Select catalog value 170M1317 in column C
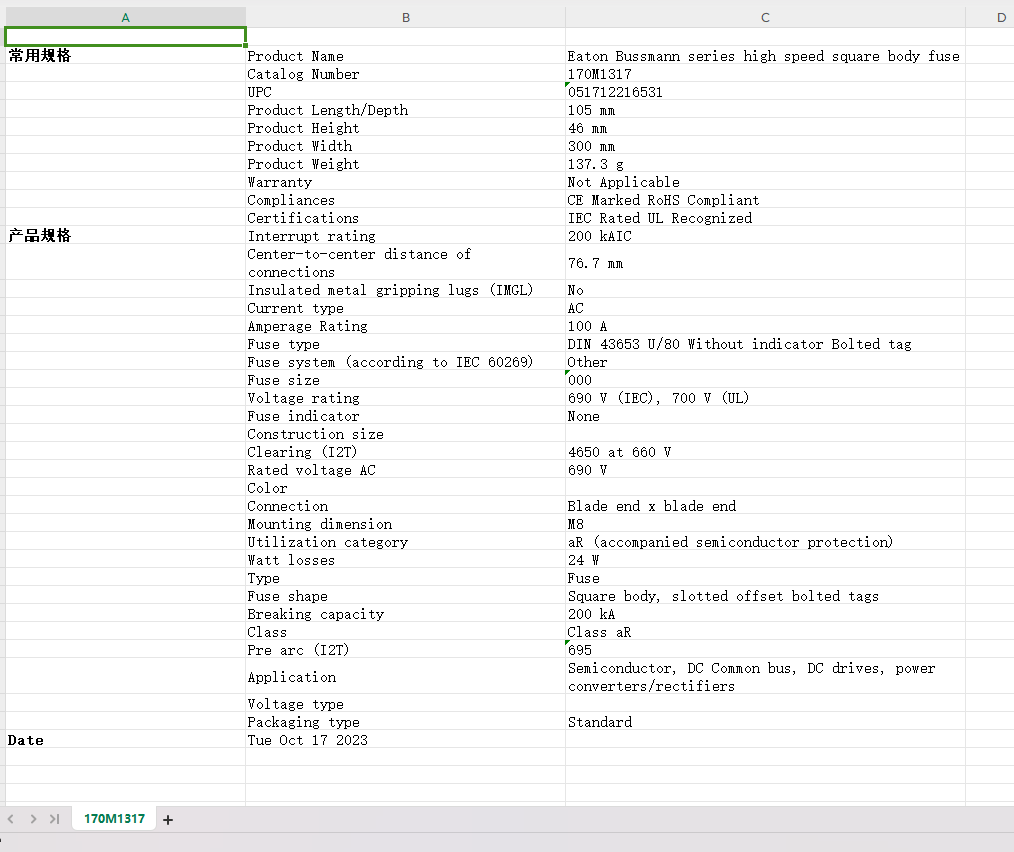This screenshot has width=1014, height=852. click(765, 73)
